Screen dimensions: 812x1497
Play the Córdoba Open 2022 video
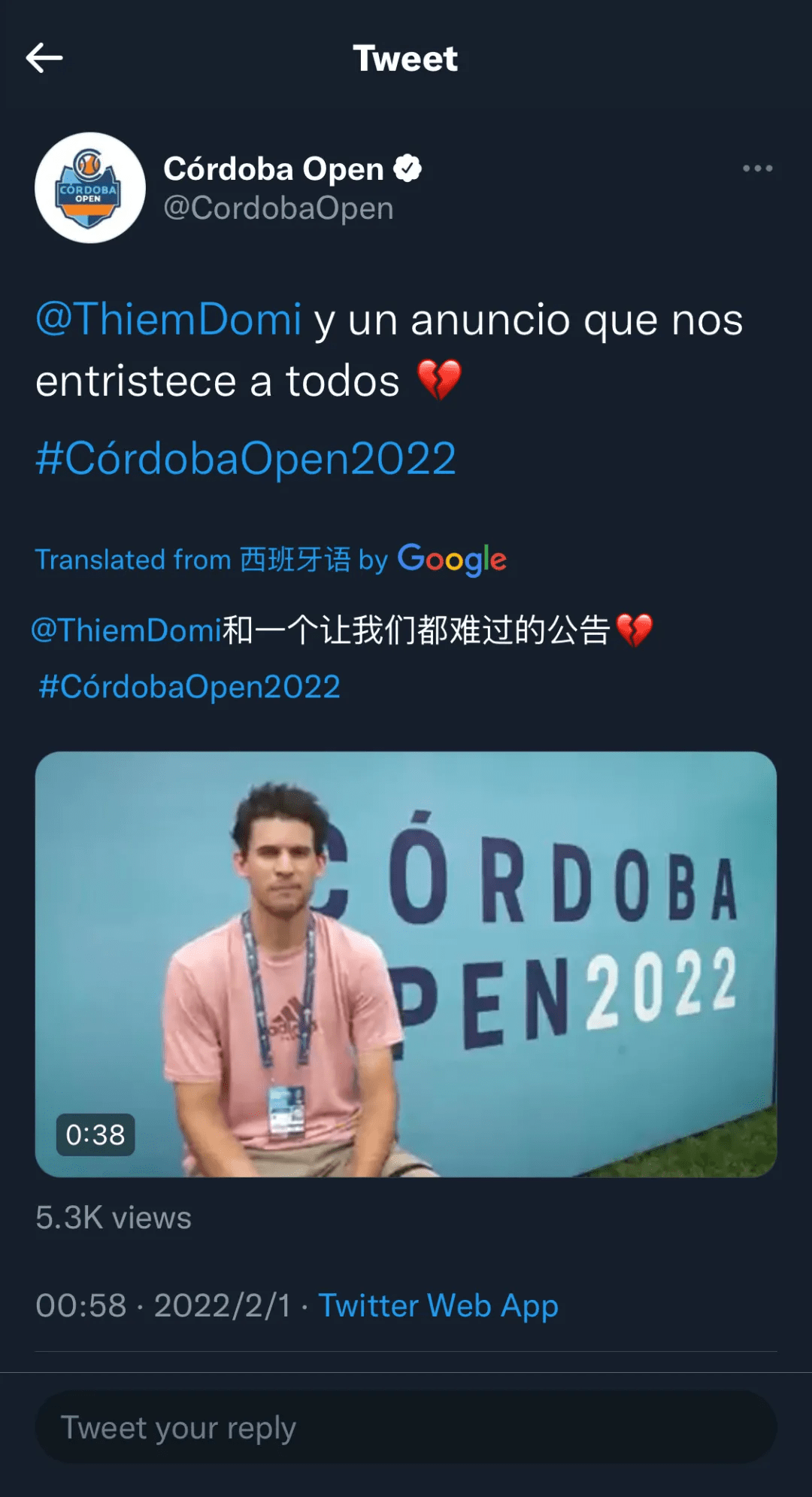tap(406, 964)
